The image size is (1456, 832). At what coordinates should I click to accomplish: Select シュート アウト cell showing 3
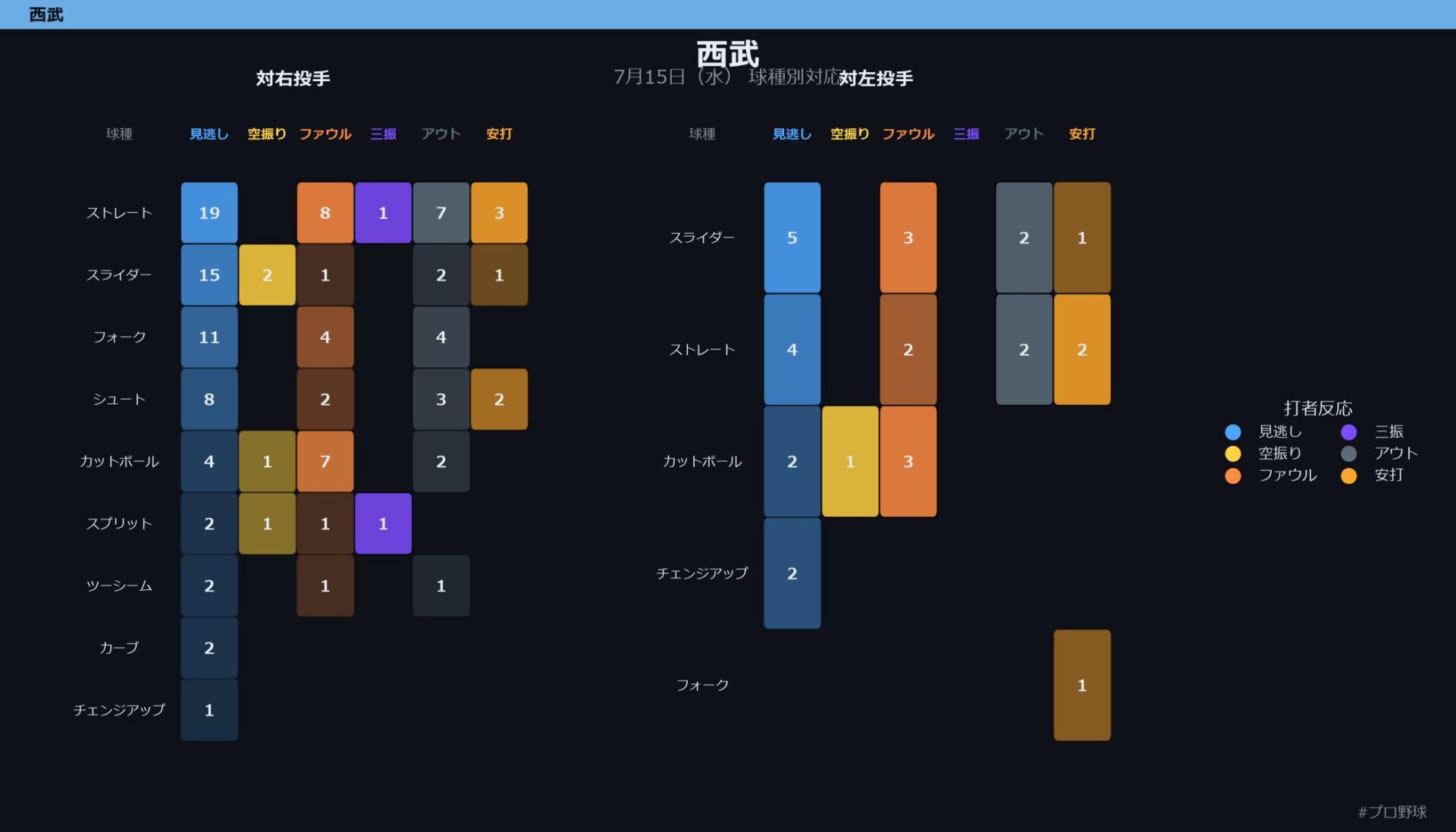click(x=441, y=400)
